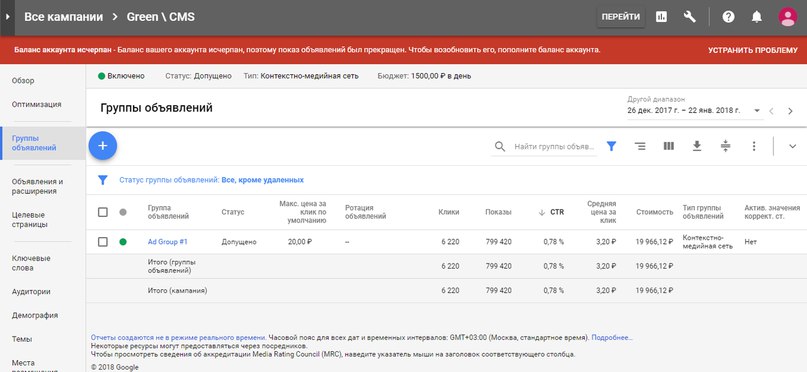This screenshot has height=372, width=807.
Task: Click the blue plus add button
Action: click(103, 146)
